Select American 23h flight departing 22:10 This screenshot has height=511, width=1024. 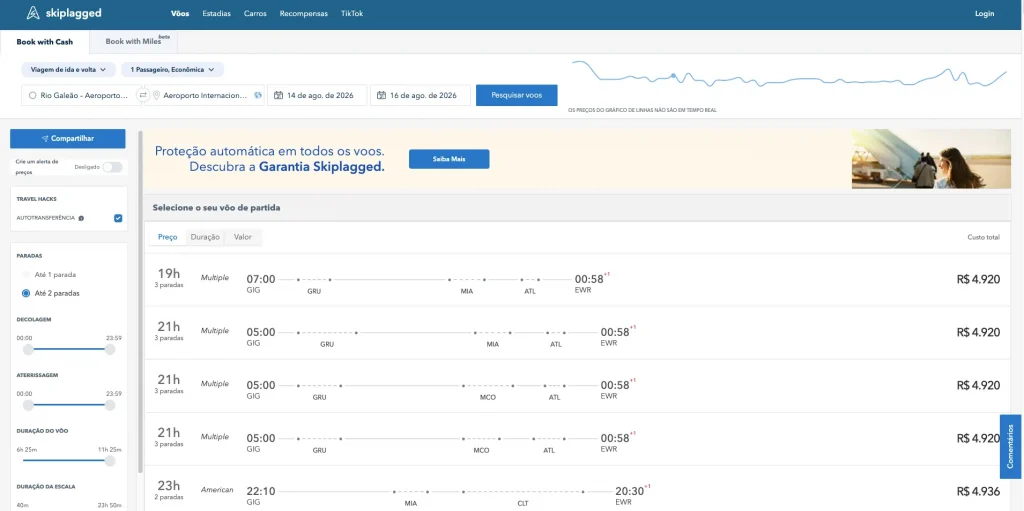pos(578,489)
